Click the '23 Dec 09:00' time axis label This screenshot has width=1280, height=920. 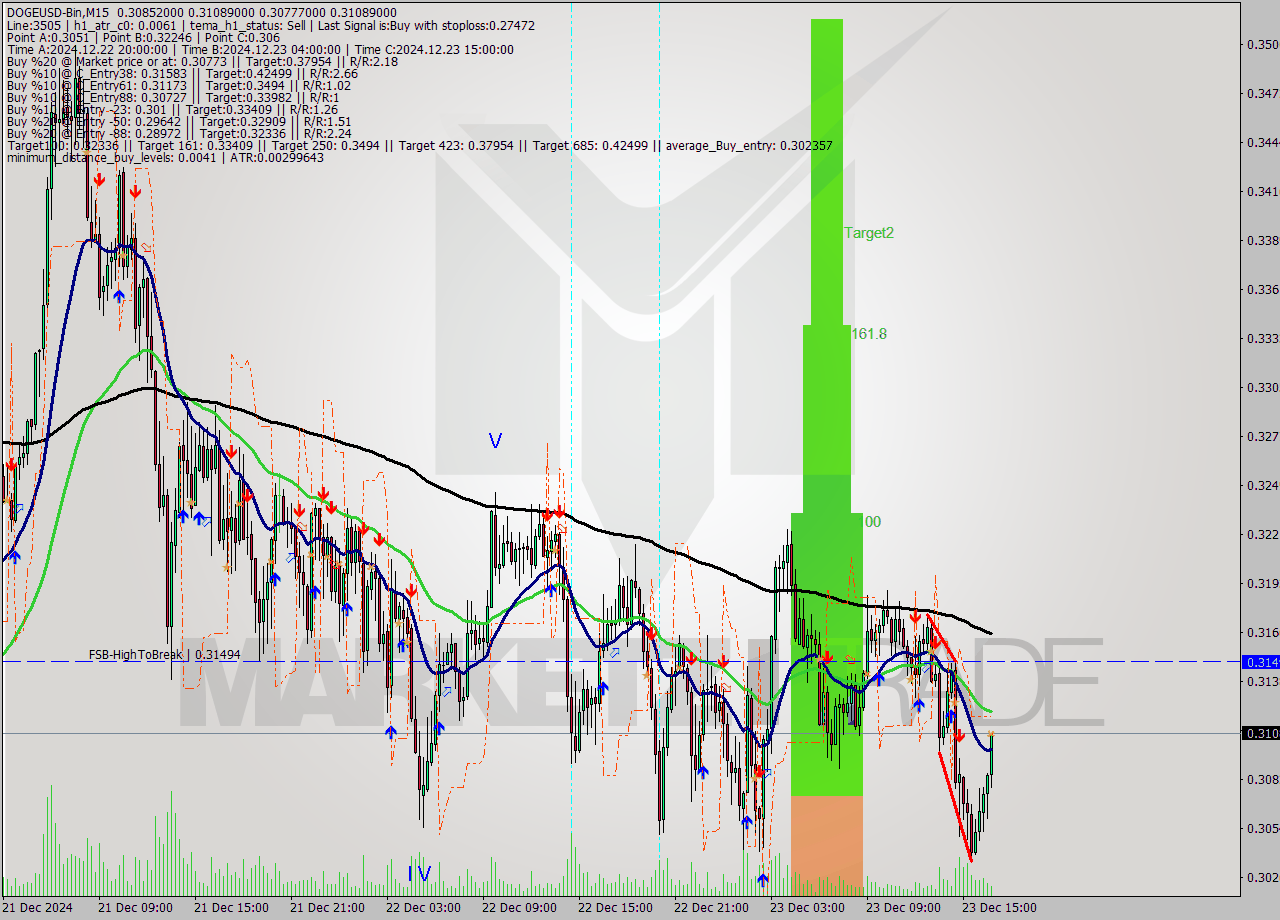tap(903, 908)
